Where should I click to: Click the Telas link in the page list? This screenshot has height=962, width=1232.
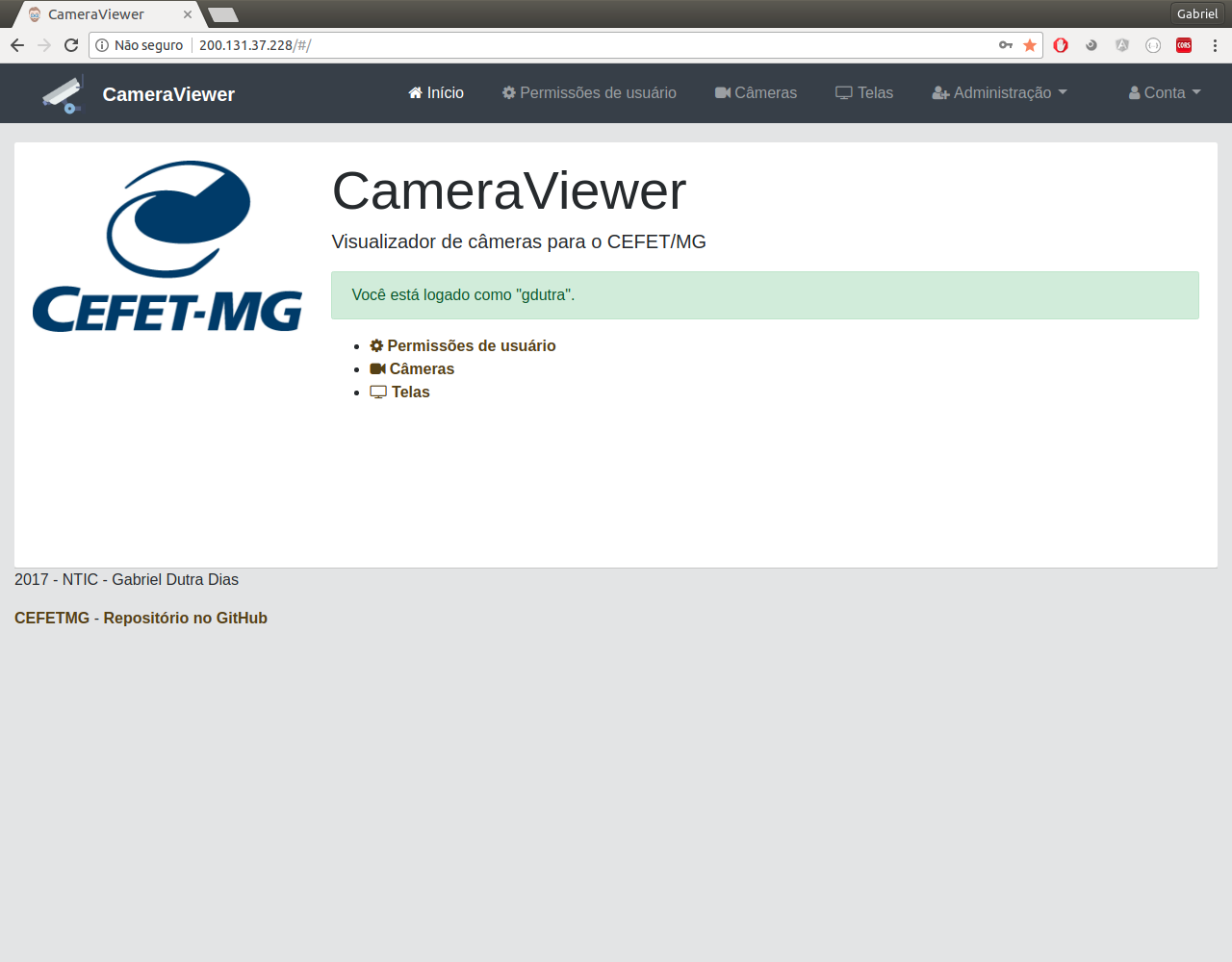tap(410, 392)
